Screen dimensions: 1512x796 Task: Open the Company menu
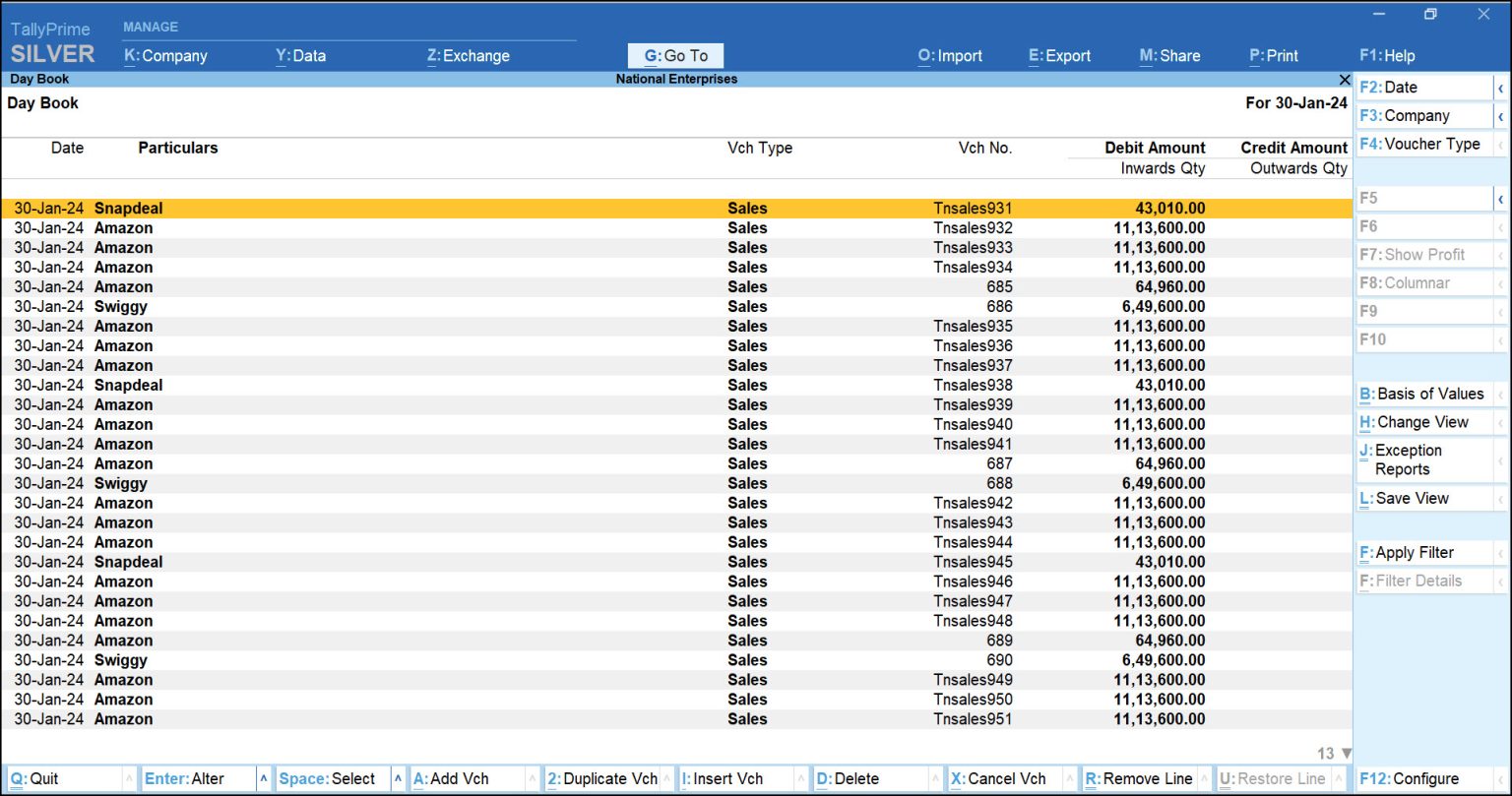click(x=164, y=56)
